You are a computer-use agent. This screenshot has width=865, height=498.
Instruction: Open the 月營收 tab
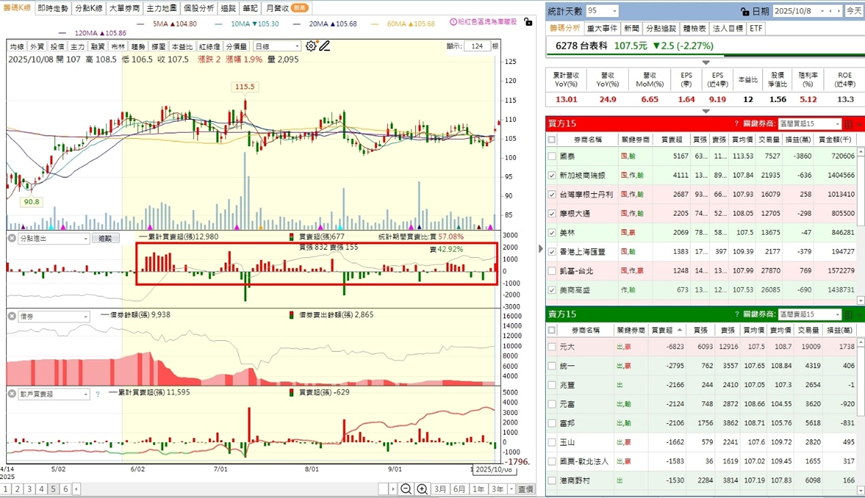[286, 8]
